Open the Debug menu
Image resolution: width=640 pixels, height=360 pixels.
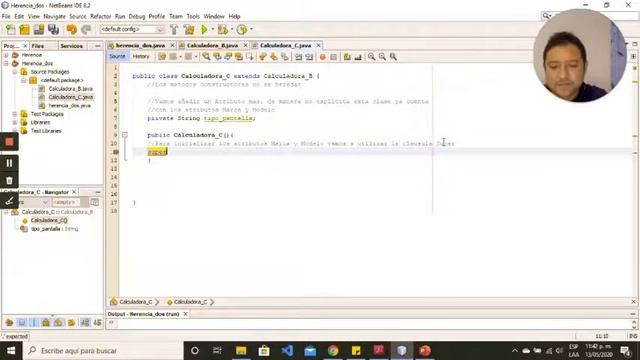click(x=137, y=16)
